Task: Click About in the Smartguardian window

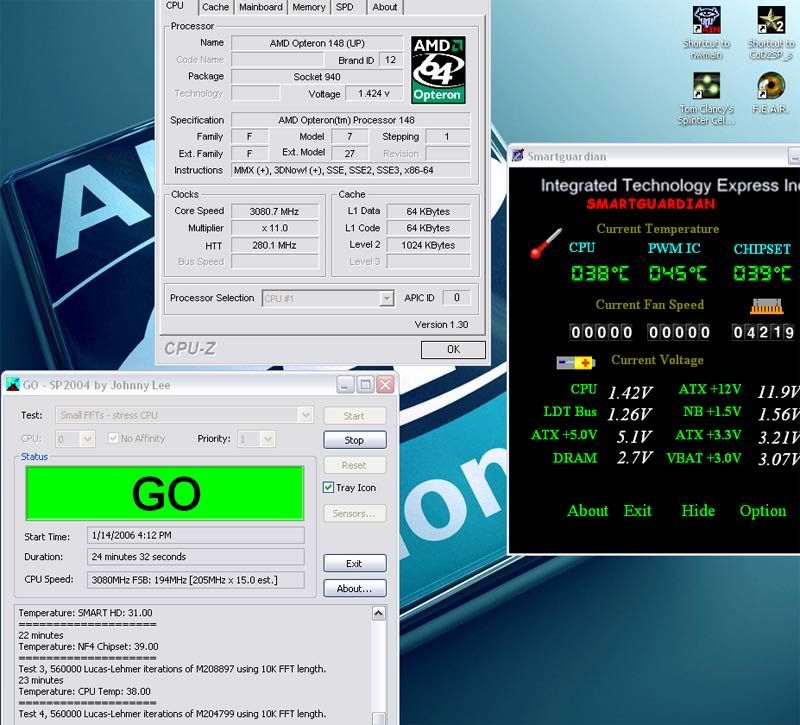Action: pos(588,511)
